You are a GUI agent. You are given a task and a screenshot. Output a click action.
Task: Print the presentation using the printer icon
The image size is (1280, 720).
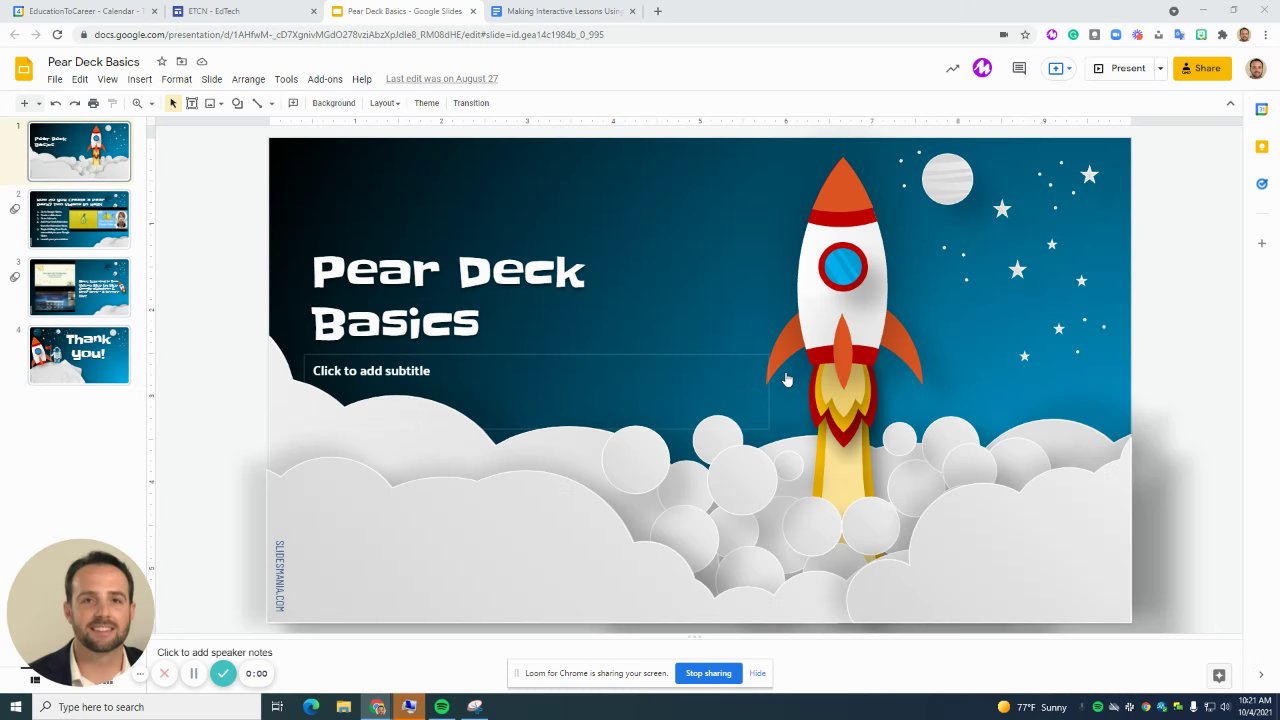93,103
